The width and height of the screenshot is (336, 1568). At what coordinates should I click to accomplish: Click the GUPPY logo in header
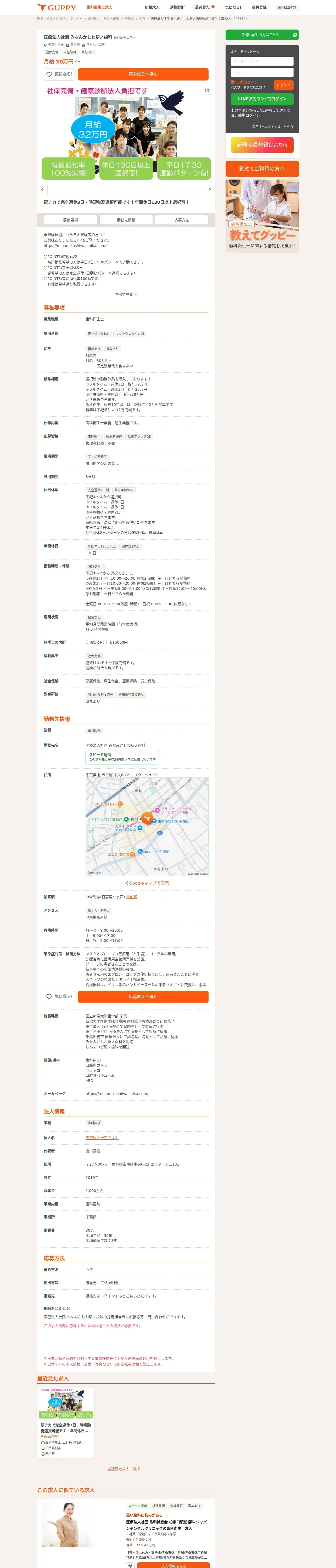tap(57, 7)
